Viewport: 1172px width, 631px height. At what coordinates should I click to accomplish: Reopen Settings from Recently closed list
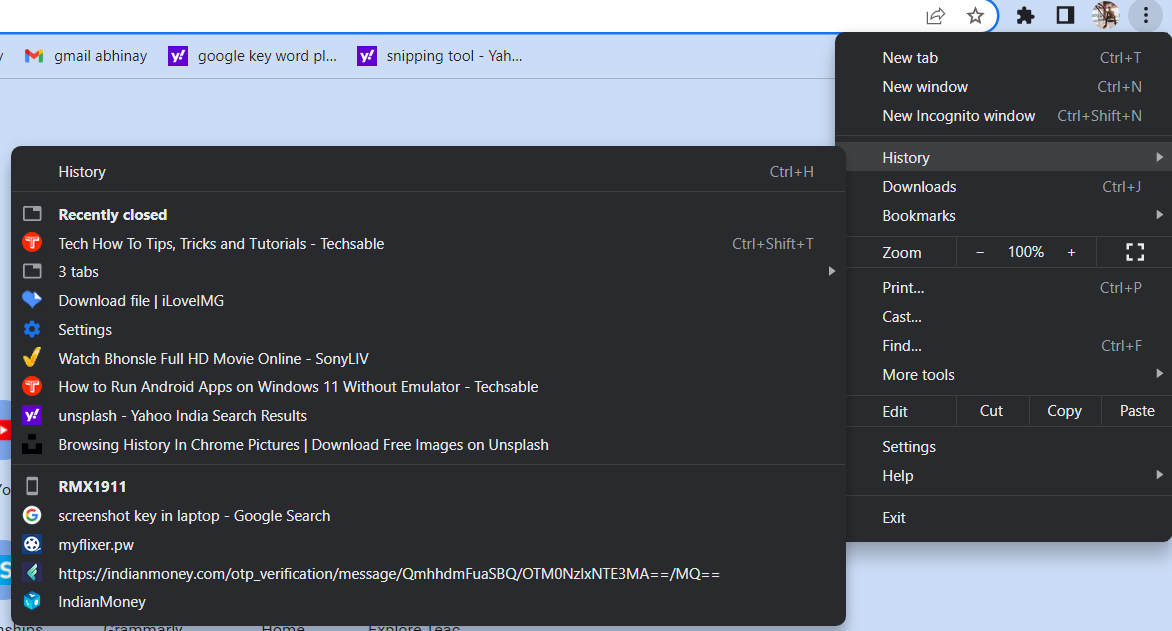point(428,330)
